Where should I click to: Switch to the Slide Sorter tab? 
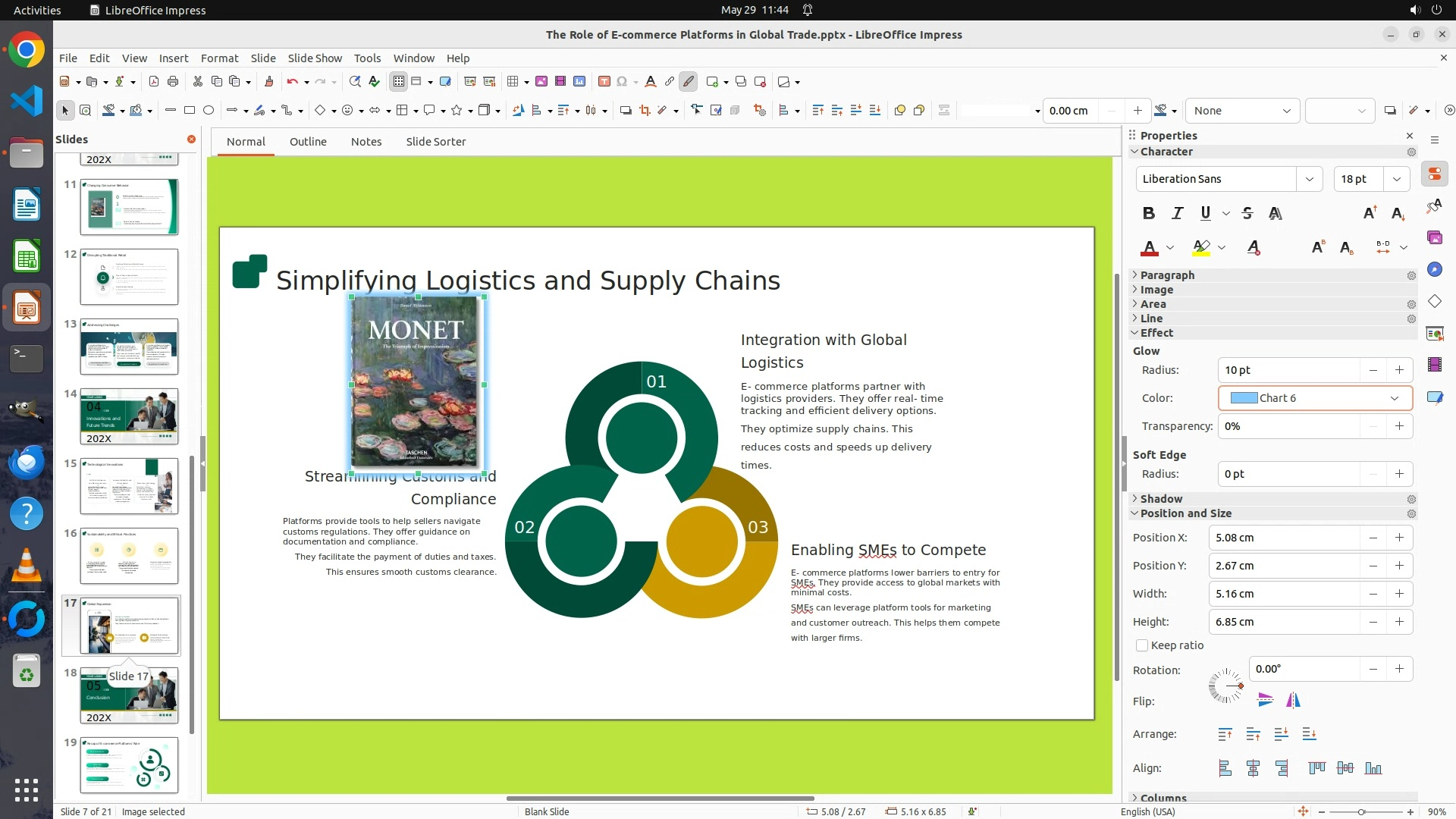pos(435,142)
